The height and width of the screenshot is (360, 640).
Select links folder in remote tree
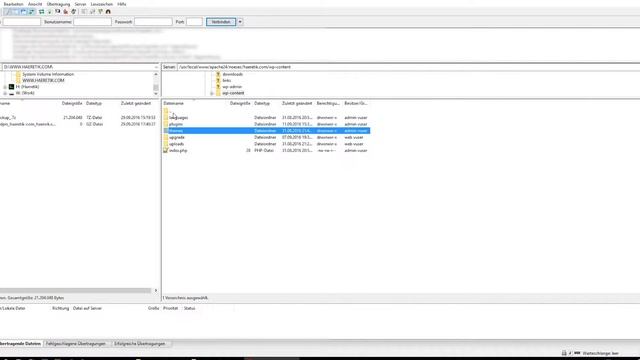227,80
